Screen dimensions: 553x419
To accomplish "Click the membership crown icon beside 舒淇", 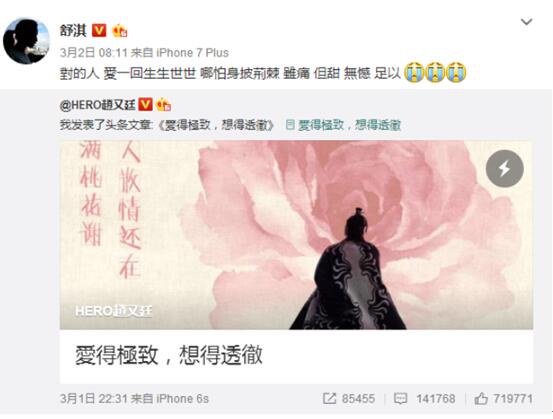I will coord(120,31).
